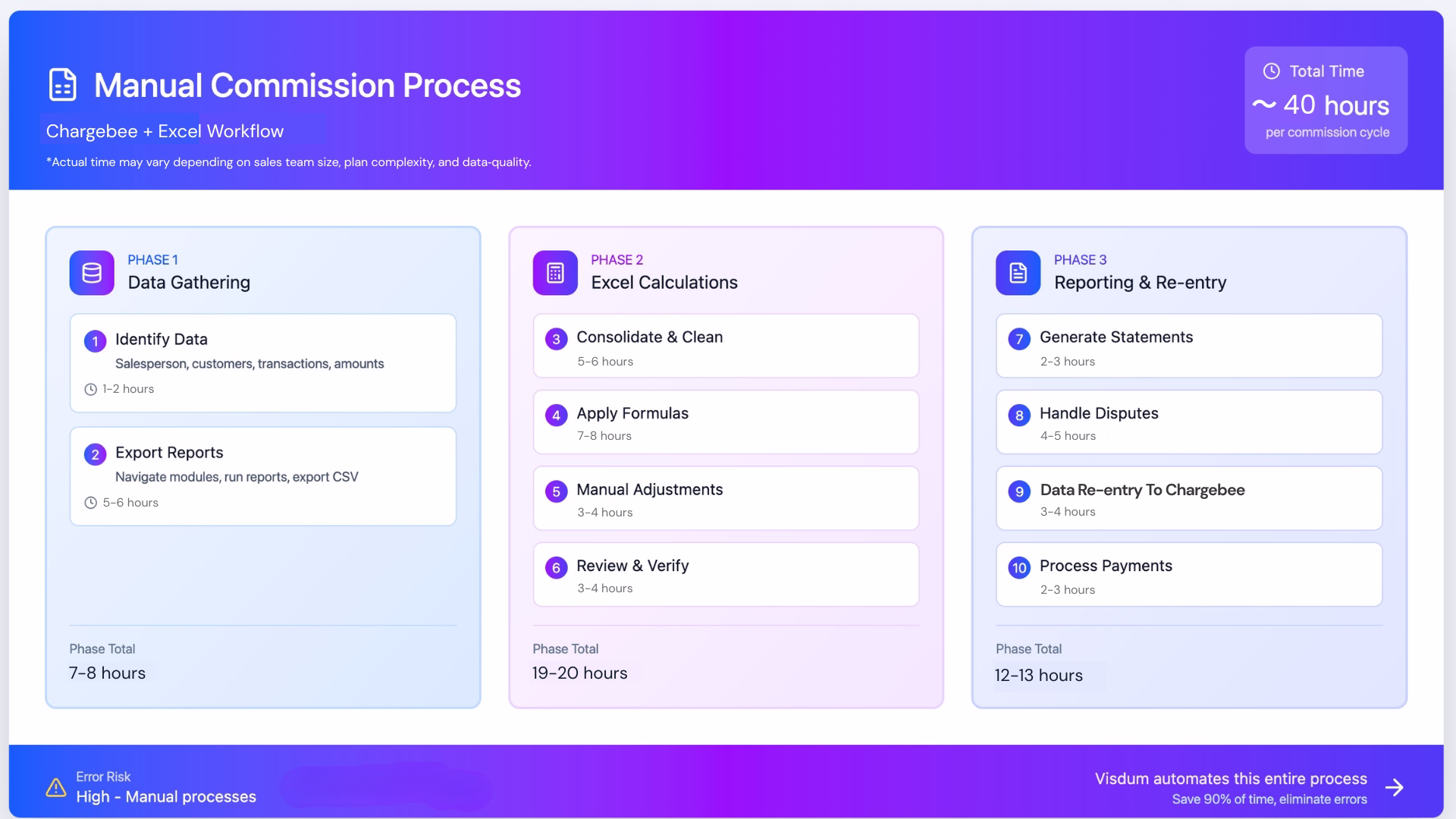Select the Apply Formulas step
Viewport: 1456px width, 819px height.
coord(726,422)
